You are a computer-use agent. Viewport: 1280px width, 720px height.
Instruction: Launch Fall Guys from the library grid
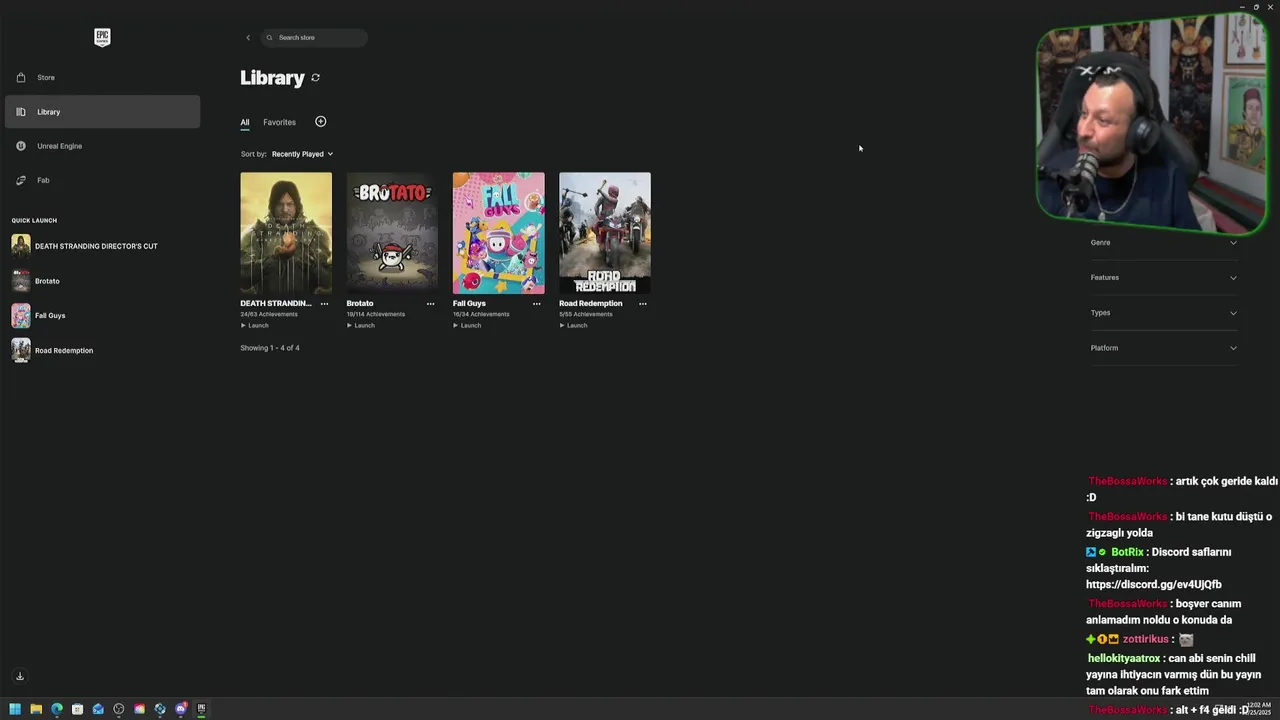(467, 325)
